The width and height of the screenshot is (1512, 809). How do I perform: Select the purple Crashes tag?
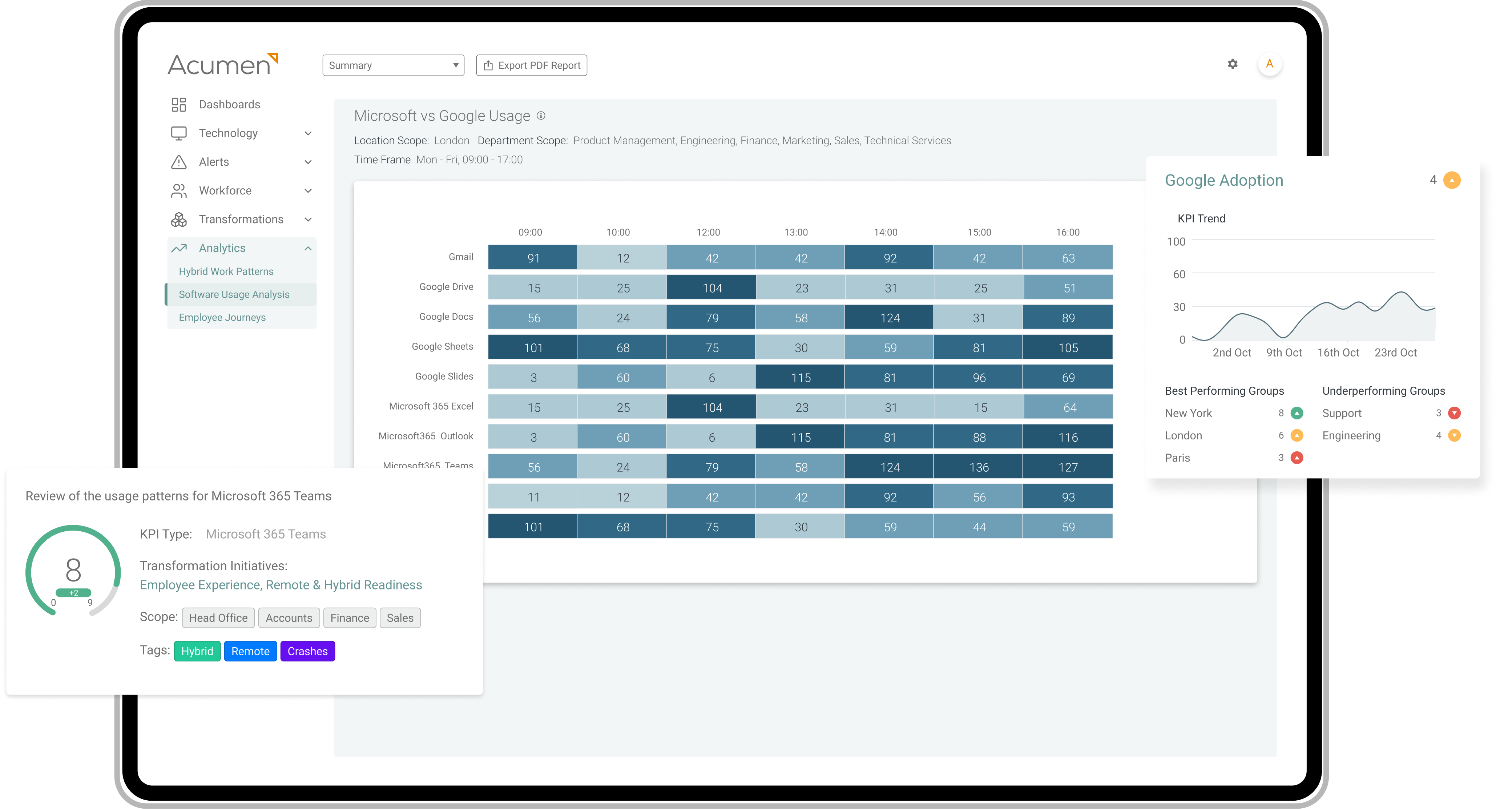tap(307, 652)
